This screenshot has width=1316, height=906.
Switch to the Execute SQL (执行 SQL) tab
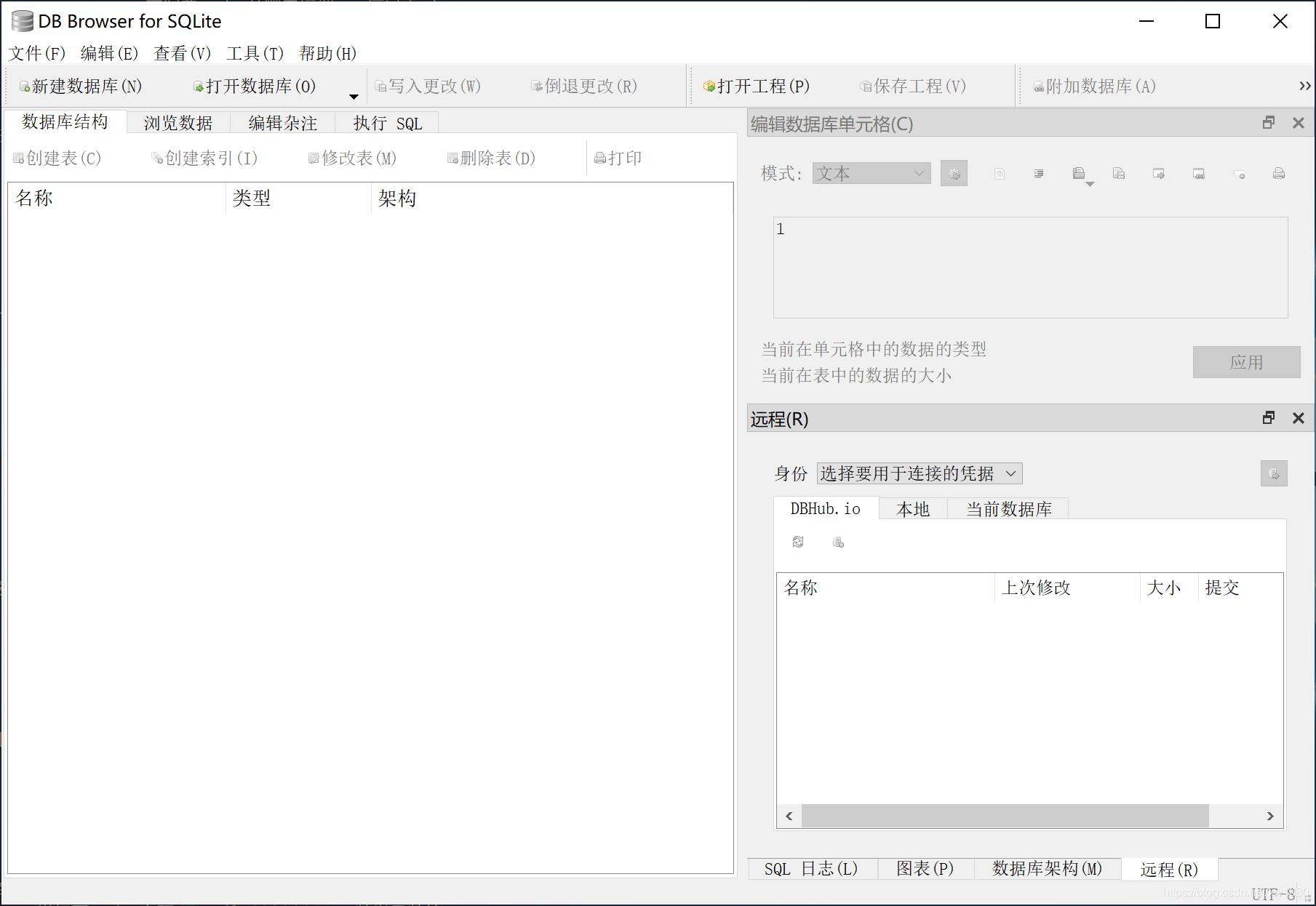click(388, 123)
